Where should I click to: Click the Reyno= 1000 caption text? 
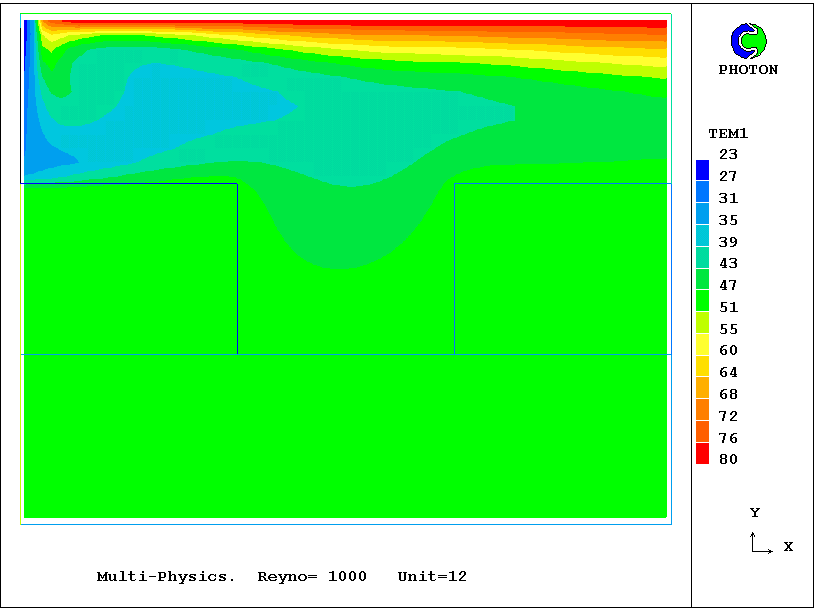312,577
